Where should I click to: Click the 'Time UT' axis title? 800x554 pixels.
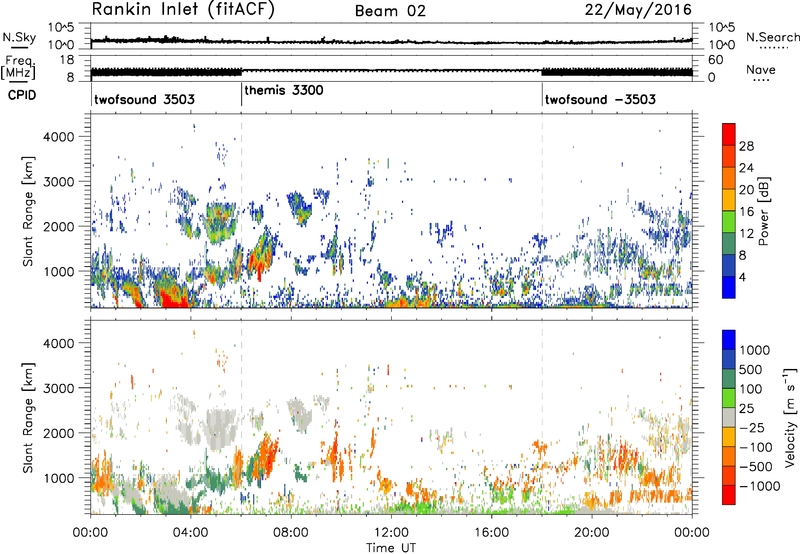tap(391, 548)
